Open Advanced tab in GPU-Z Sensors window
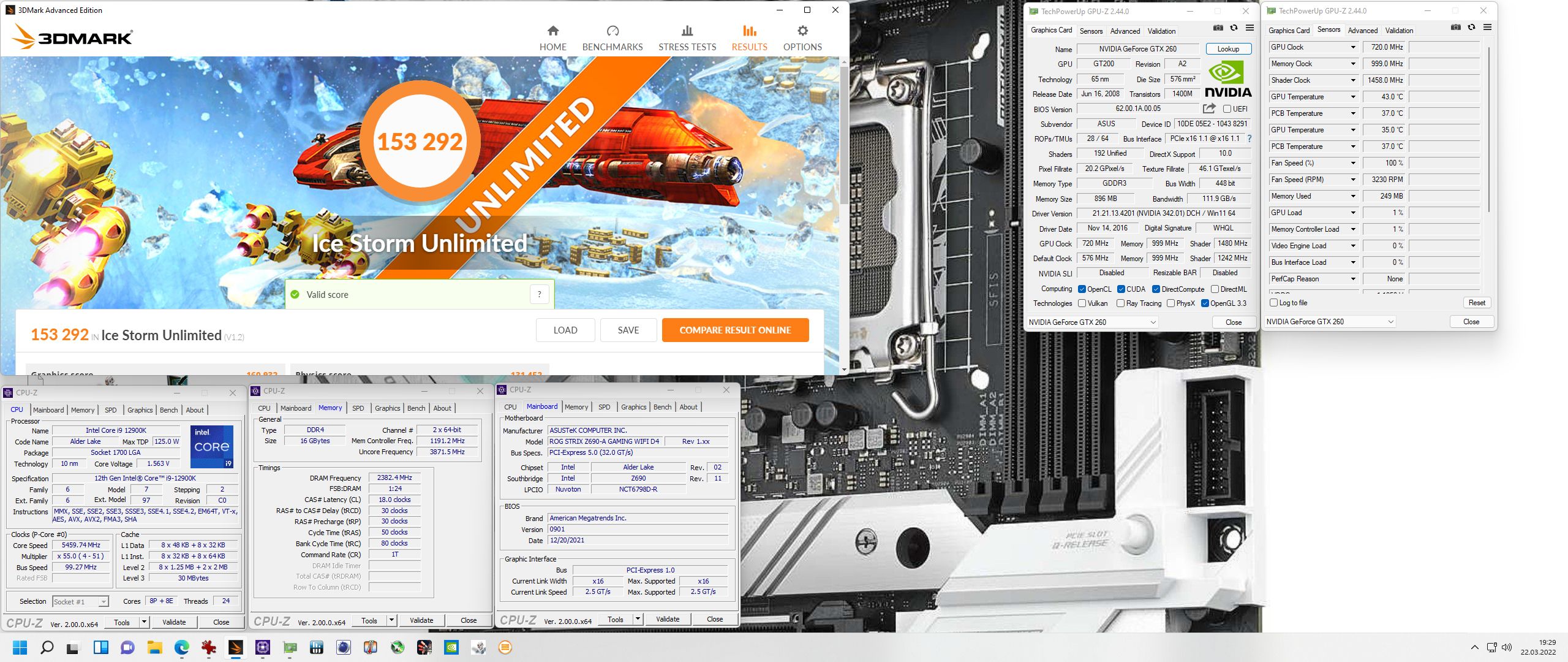Screen dimensions: 1568x662 (x=1363, y=31)
